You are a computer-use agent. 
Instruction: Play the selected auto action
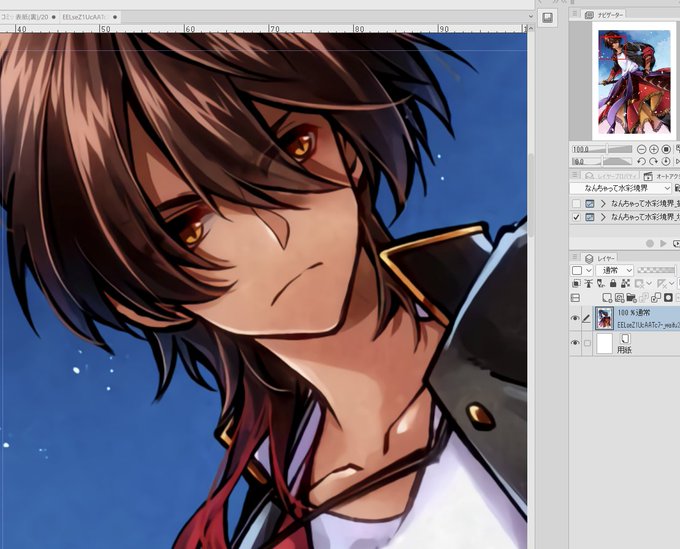coord(663,243)
